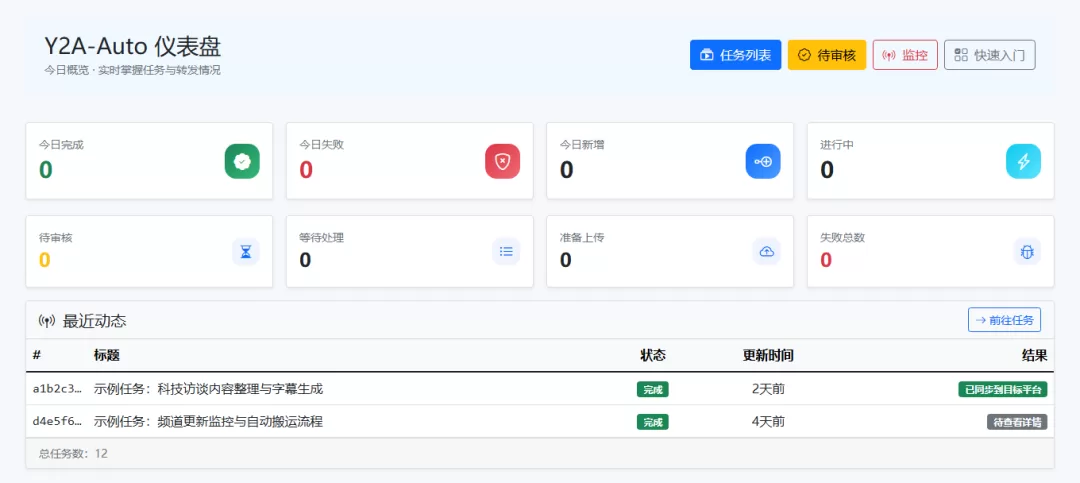Open task 频道更新监控与自动搬运流程
This screenshot has width=1080, height=483.
point(208,421)
